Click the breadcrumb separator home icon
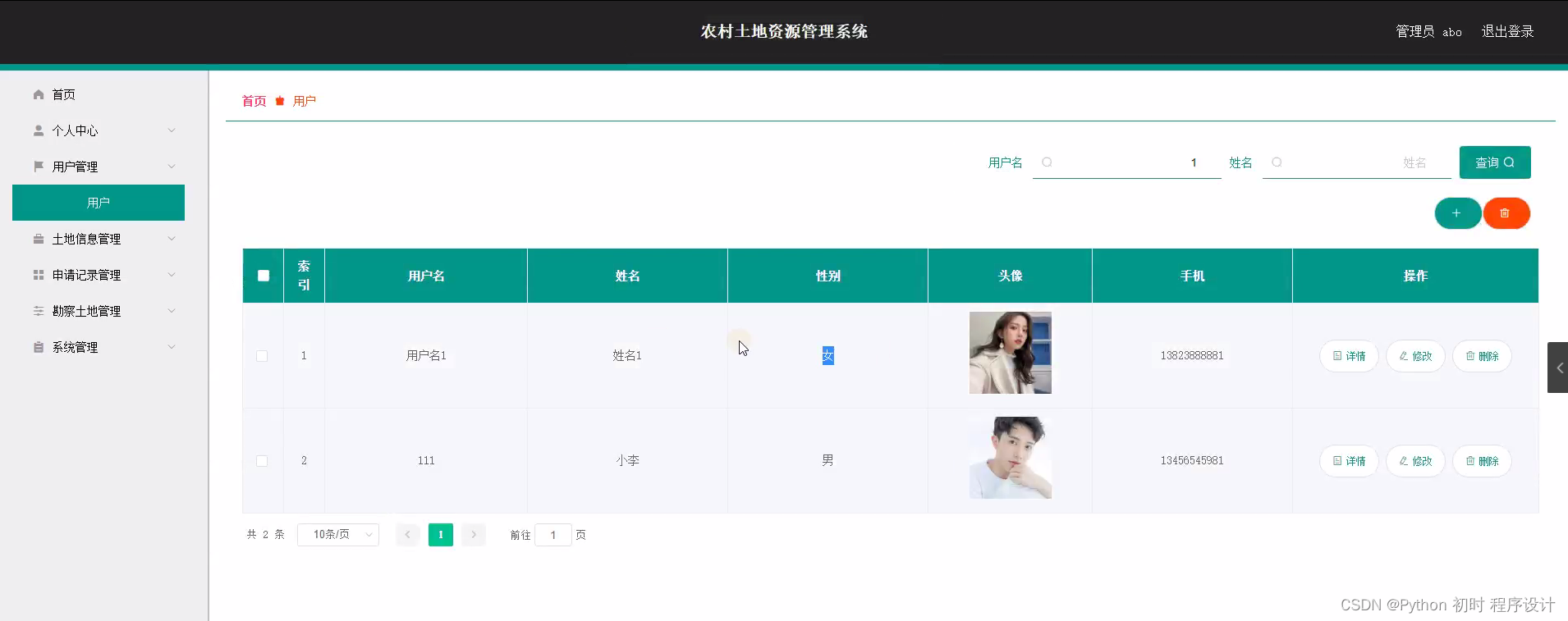This screenshot has width=1568, height=621. (280, 101)
